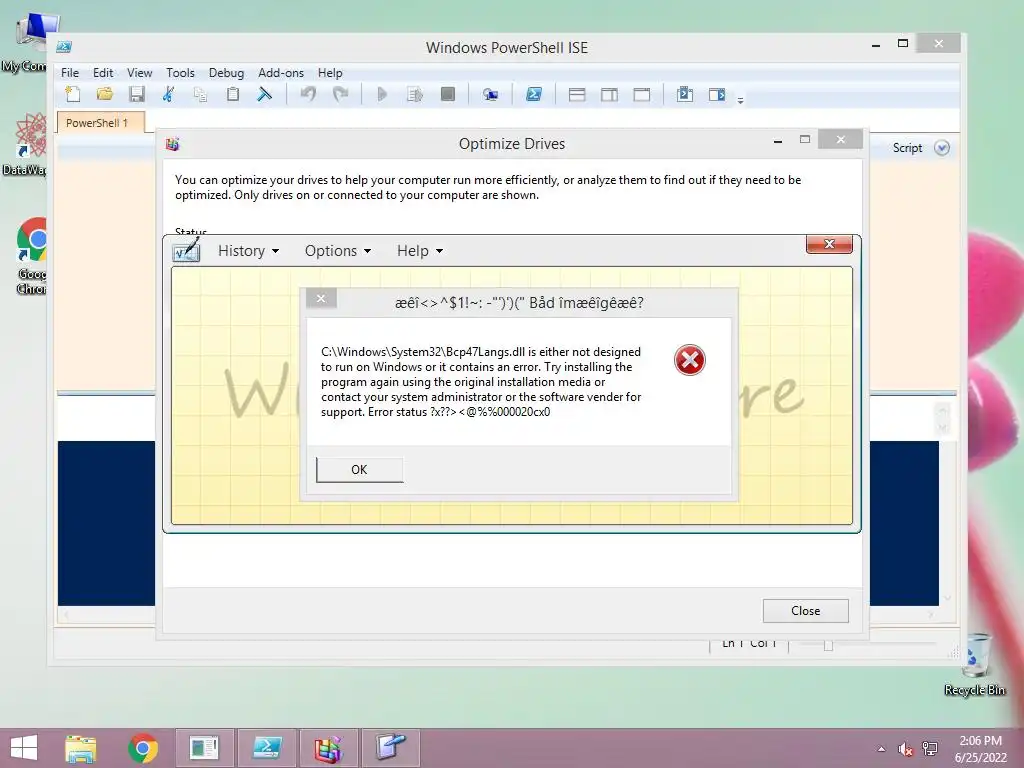Open the Tools menu
The image size is (1024, 768).
180,72
